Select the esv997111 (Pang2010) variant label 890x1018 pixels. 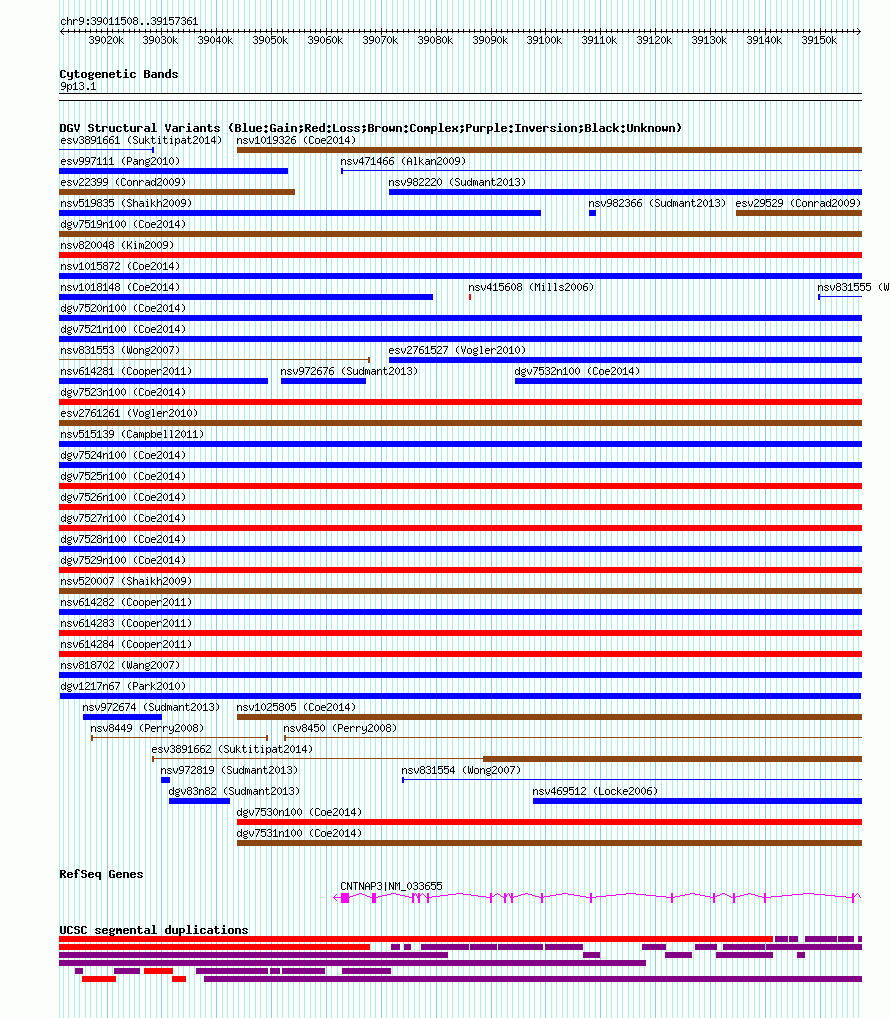coord(120,161)
